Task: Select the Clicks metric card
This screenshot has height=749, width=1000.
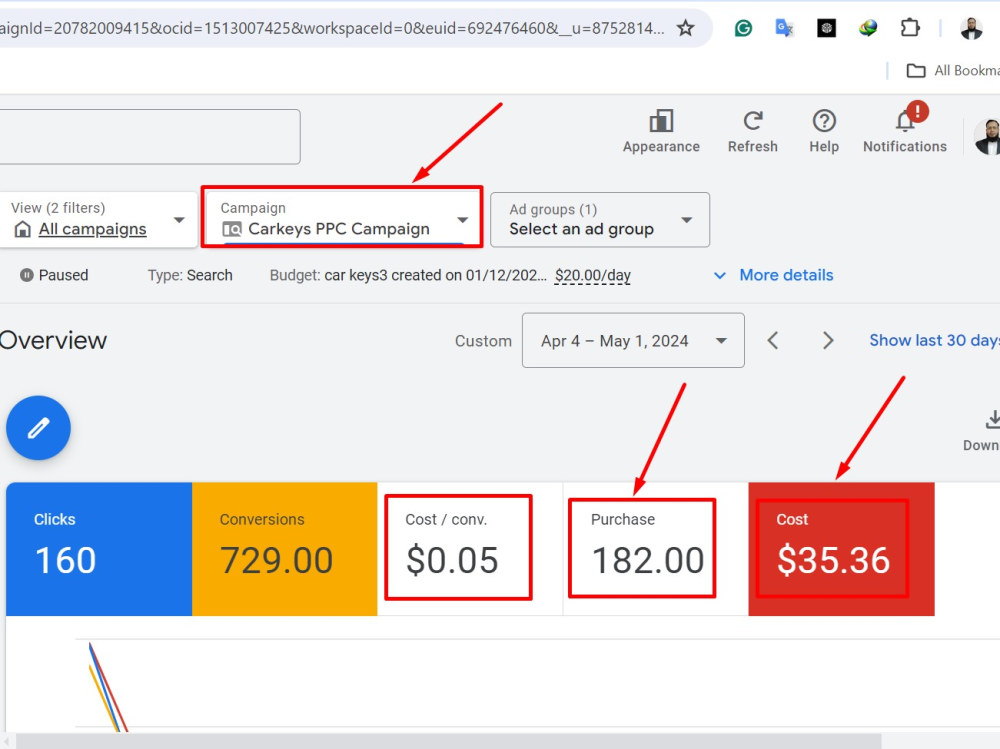Action: pyautogui.click(x=99, y=549)
